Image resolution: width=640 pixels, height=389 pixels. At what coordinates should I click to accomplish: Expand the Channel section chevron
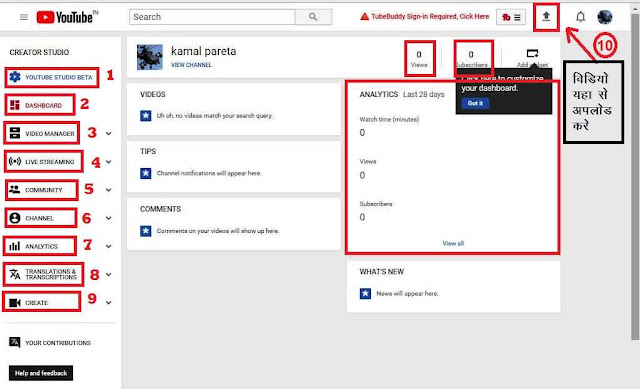tap(109, 218)
